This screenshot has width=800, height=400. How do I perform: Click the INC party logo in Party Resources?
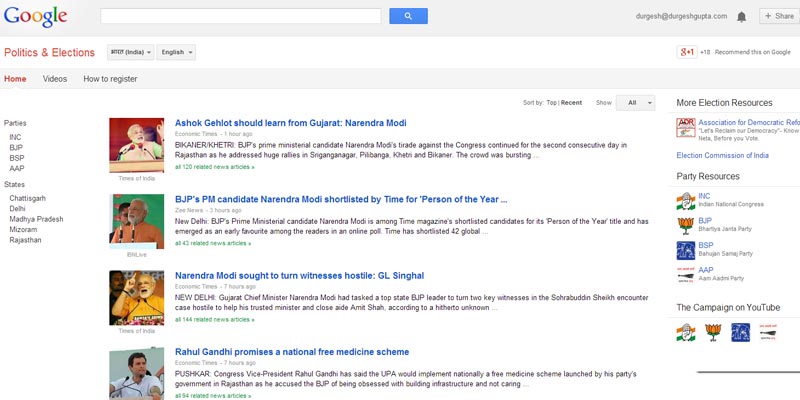click(x=685, y=199)
